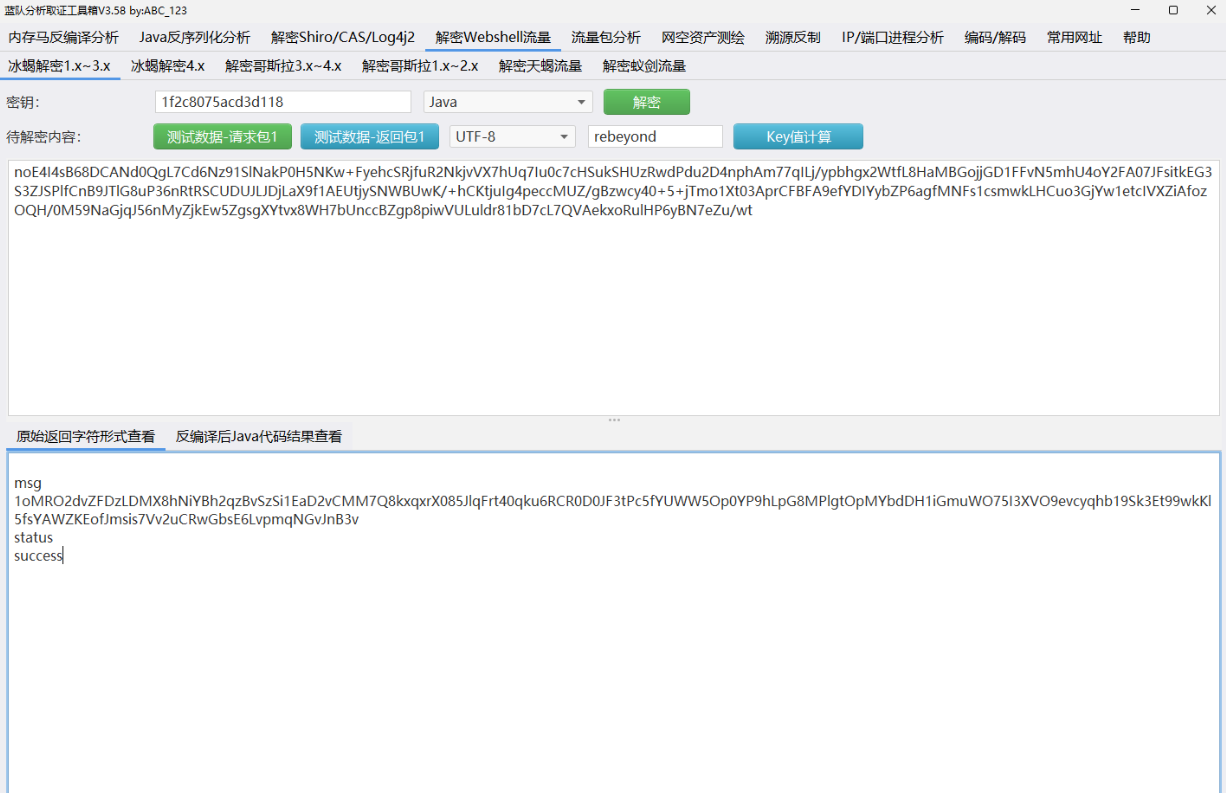Click the rebeyond password input field
Image resolution: width=1226 pixels, height=793 pixels.
click(655, 136)
